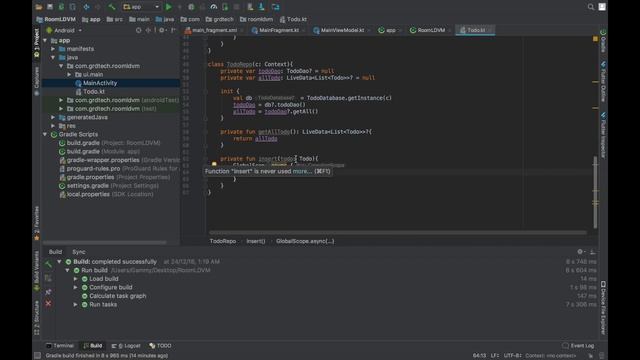Click the Build panel green hammer icon

[49, 264]
